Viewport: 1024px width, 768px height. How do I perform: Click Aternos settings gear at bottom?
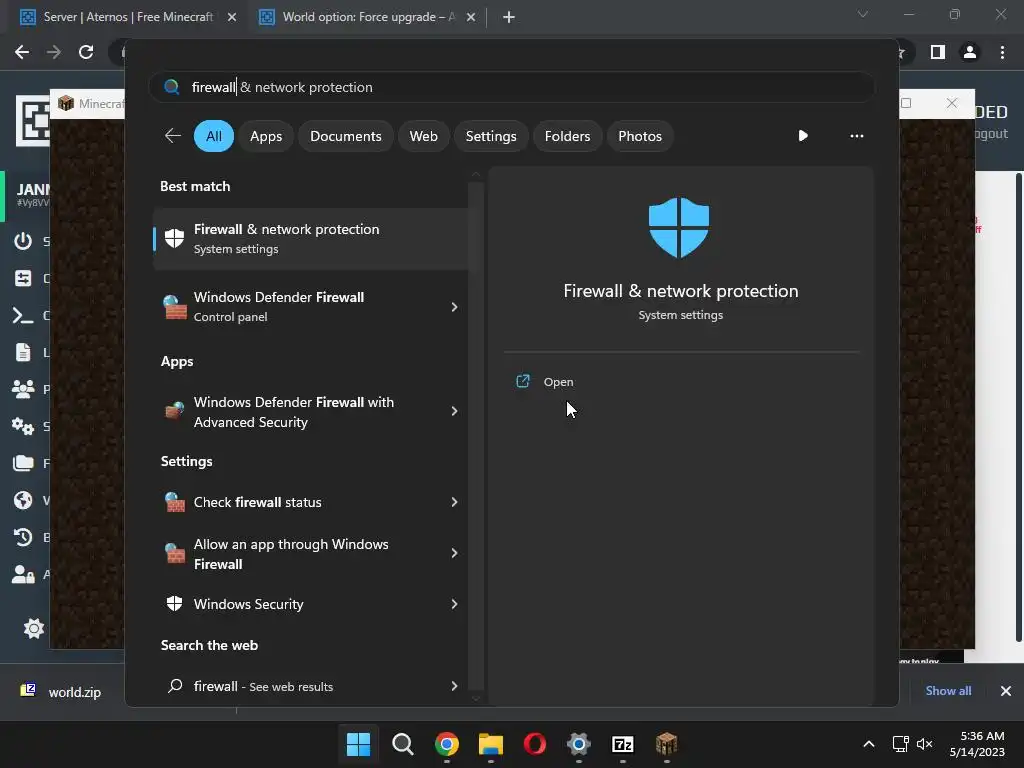coord(33,628)
